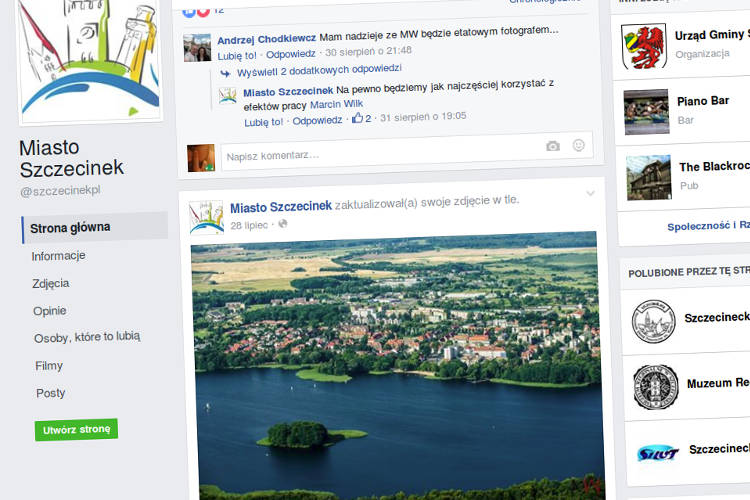
Task: Open the Piano Bar thumbnail
Action: pyautogui.click(x=646, y=112)
